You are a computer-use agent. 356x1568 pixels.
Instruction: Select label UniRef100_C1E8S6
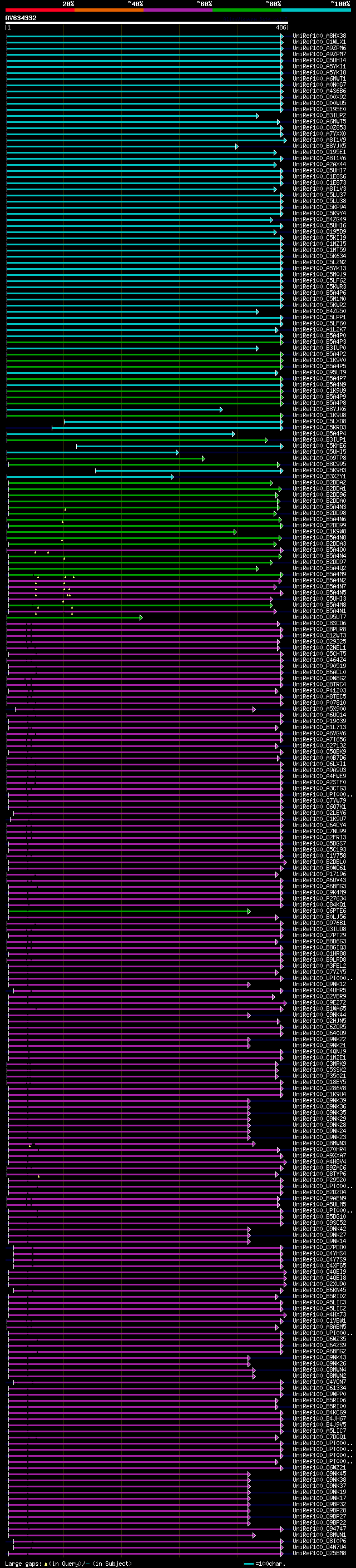pyautogui.click(x=319, y=176)
